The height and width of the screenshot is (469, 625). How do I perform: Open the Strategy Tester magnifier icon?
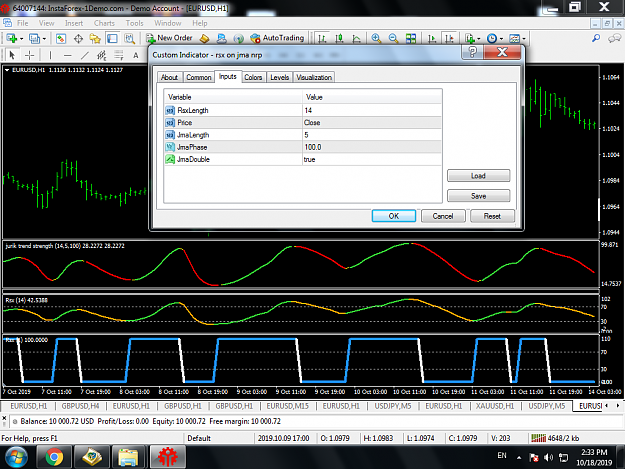[130, 39]
